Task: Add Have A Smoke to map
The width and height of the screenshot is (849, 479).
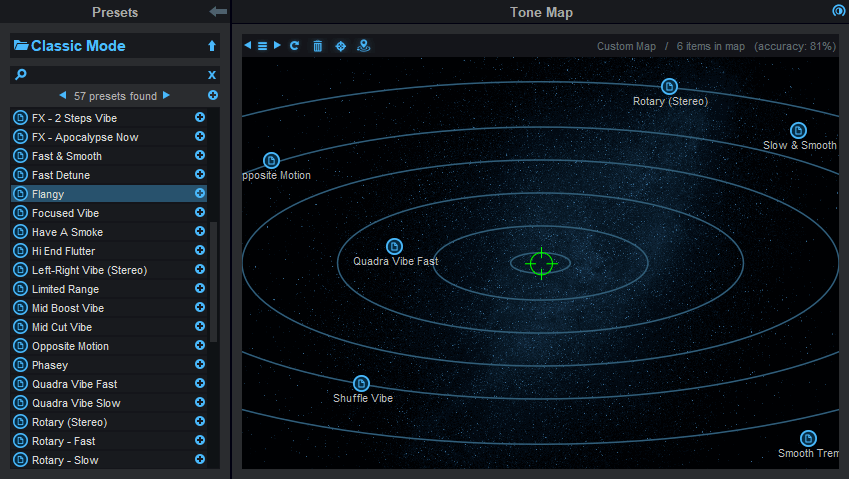Action: [200, 231]
